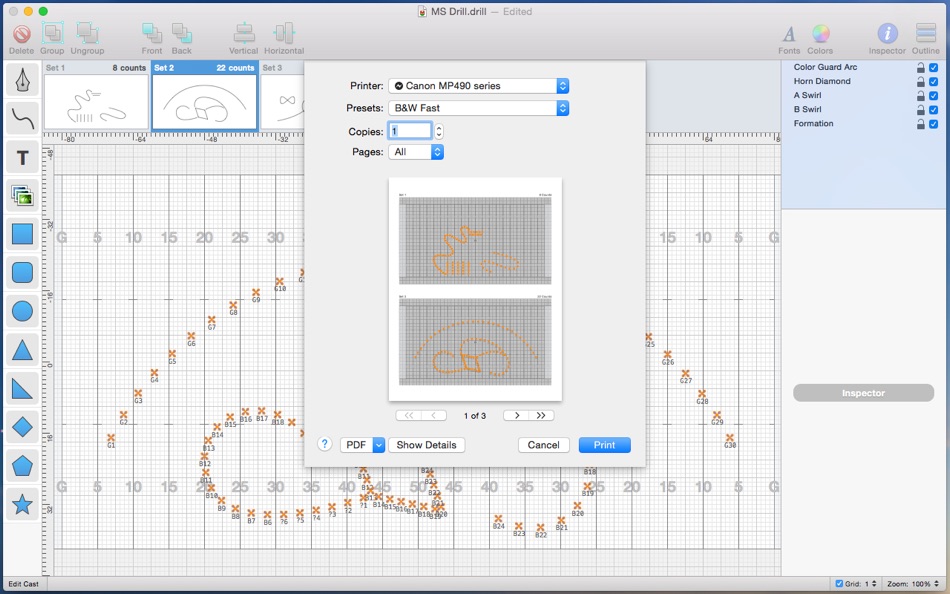Image resolution: width=950 pixels, height=594 pixels.
Task: Select the diamond shape tool
Action: 22,427
